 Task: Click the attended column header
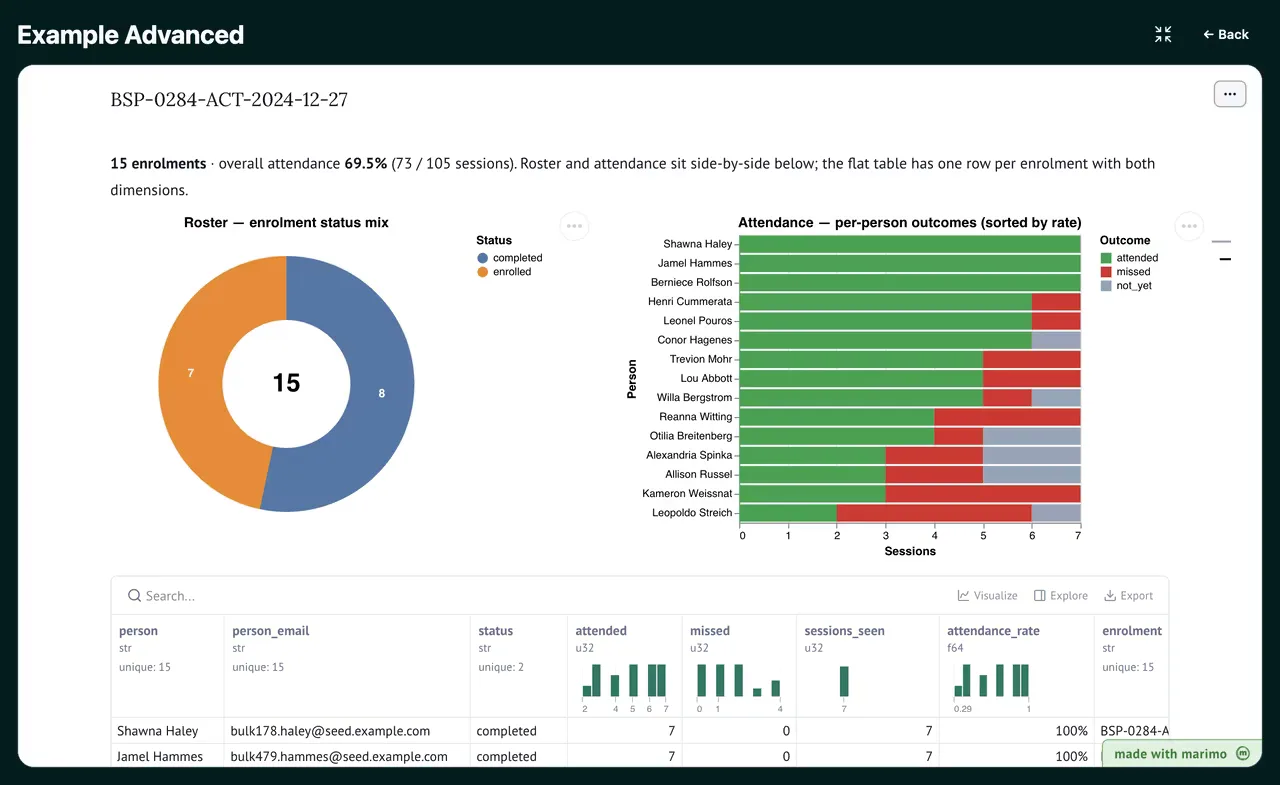tap(601, 631)
